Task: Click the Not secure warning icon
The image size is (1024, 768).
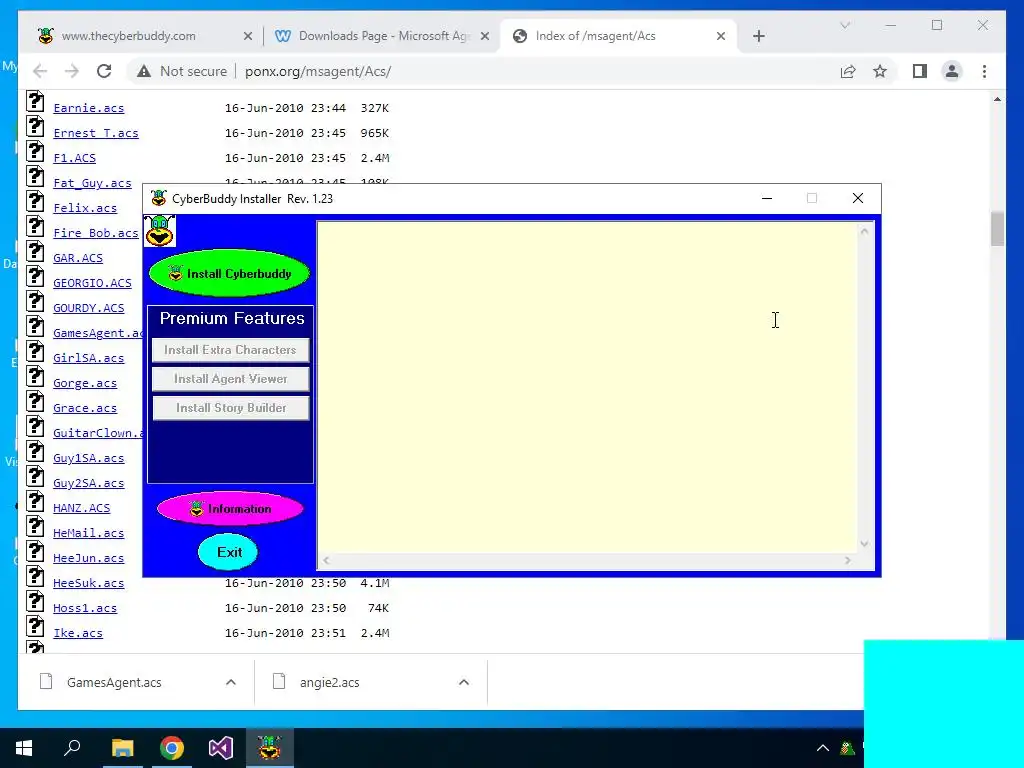Action: tap(144, 71)
